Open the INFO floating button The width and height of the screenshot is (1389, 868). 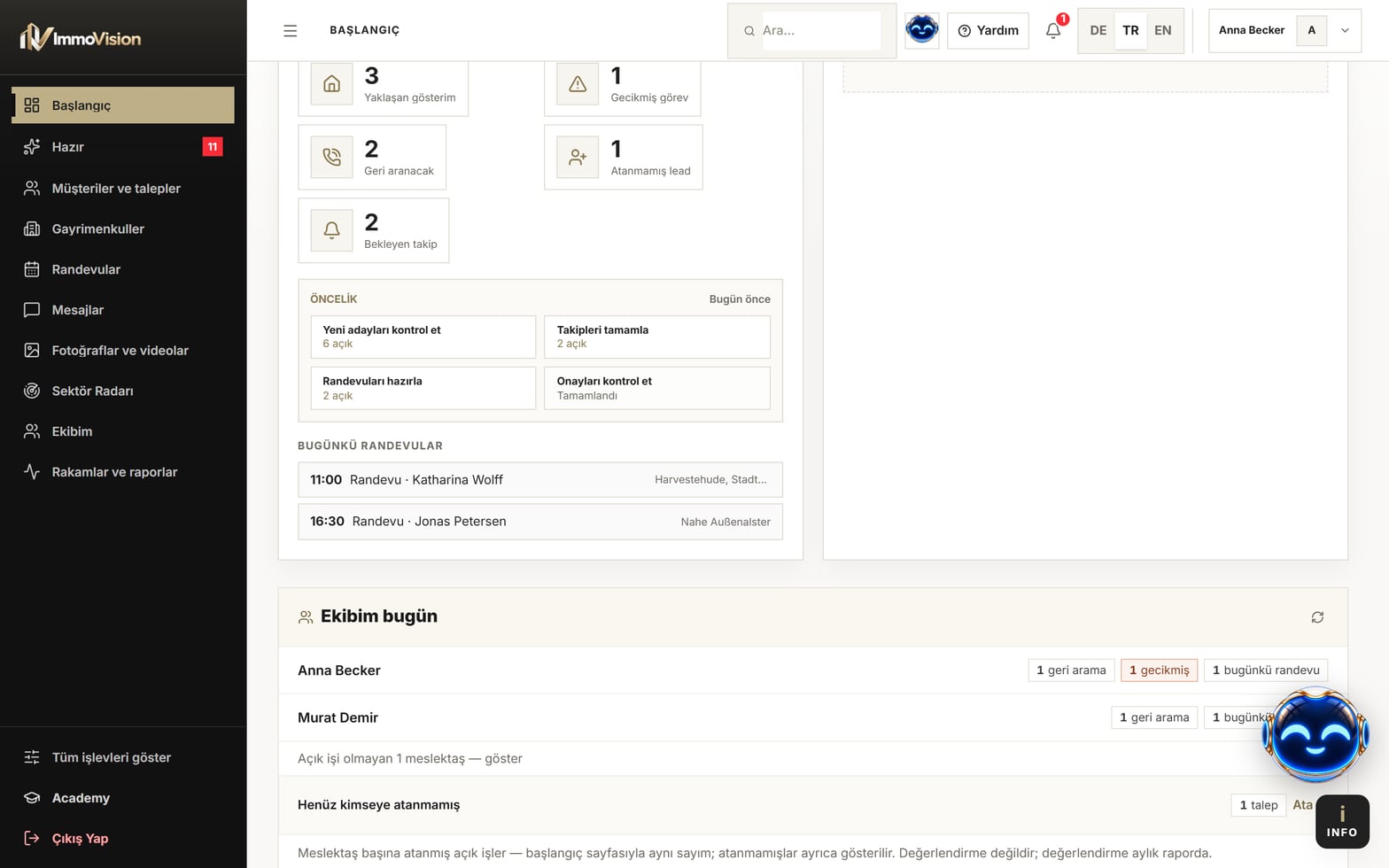(1342, 822)
